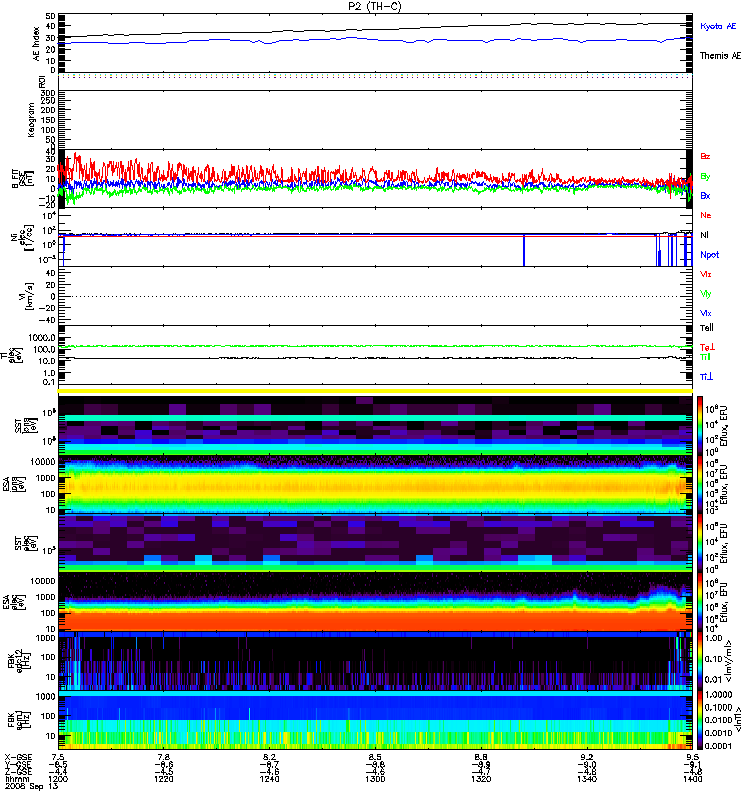Screen dimensions: 750x800
Task: Select the 1400 time tick label
Action: [692, 779]
